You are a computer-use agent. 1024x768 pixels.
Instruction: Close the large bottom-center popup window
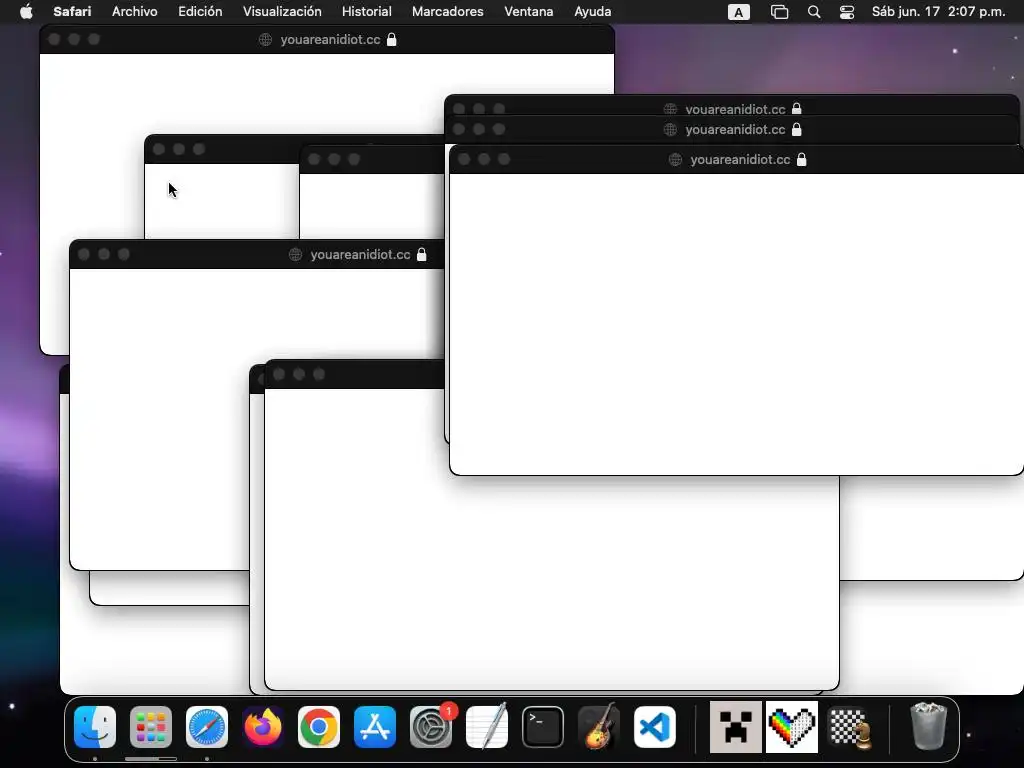pos(279,374)
